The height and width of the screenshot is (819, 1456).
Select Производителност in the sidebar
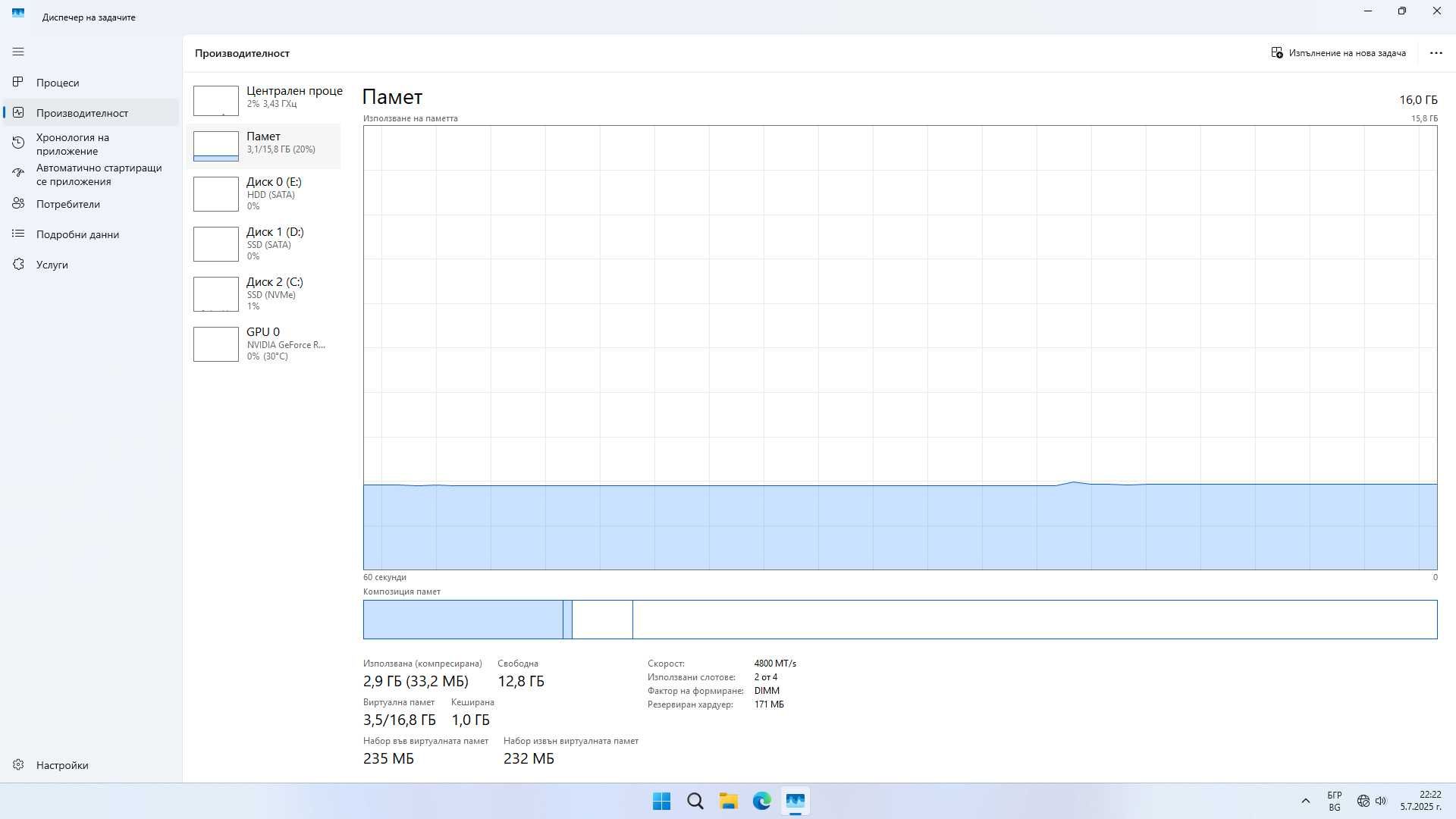click(91, 112)
